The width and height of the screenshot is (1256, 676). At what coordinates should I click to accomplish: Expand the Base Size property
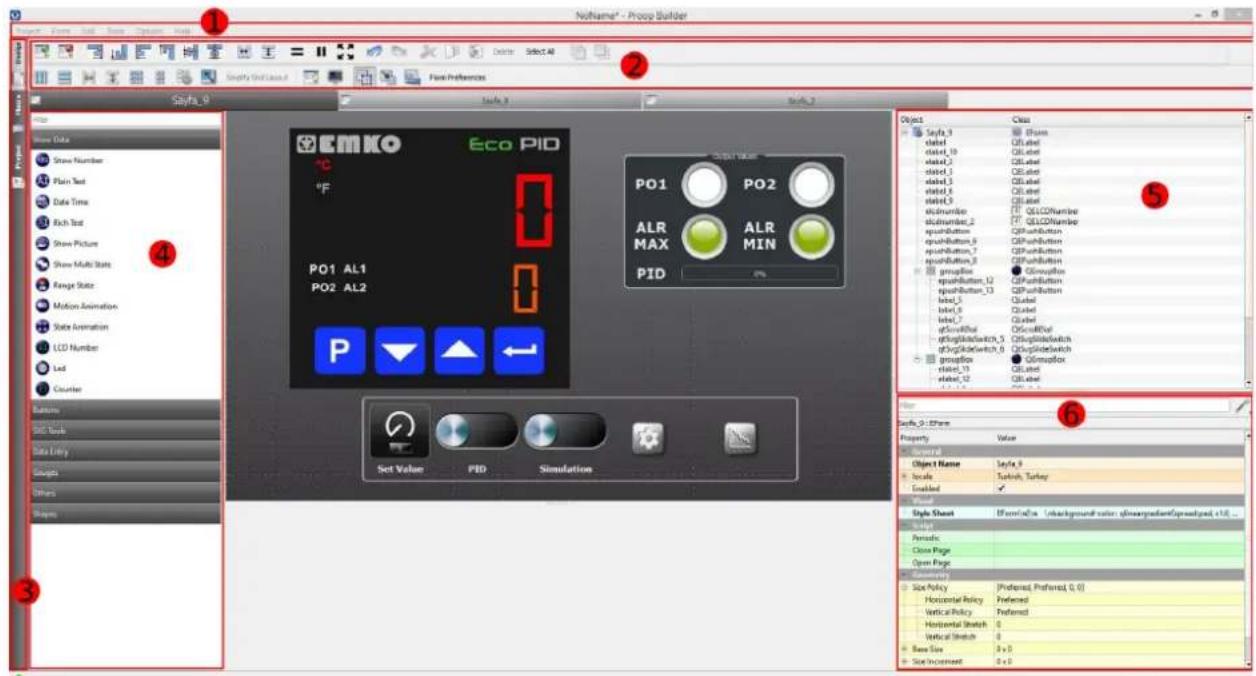[x=904, y=650]
